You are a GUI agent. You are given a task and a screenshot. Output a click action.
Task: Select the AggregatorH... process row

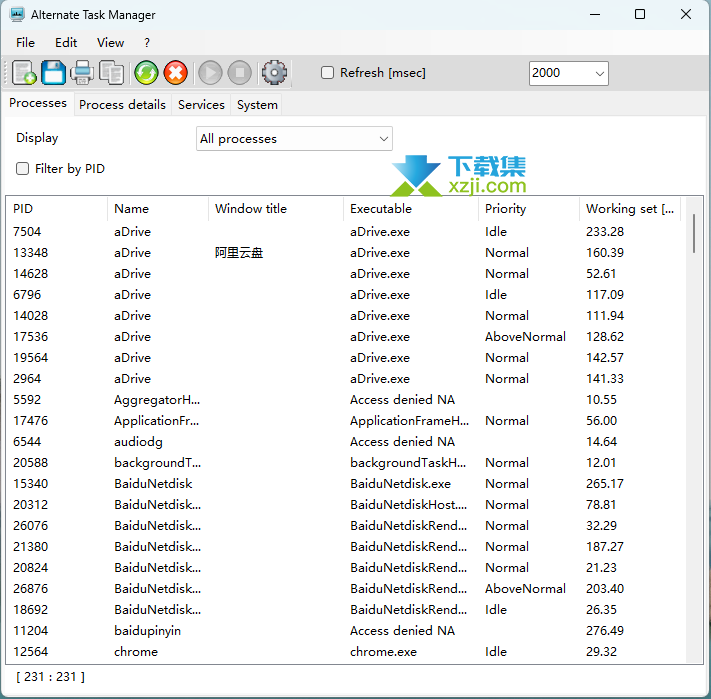tap(345, 400)
